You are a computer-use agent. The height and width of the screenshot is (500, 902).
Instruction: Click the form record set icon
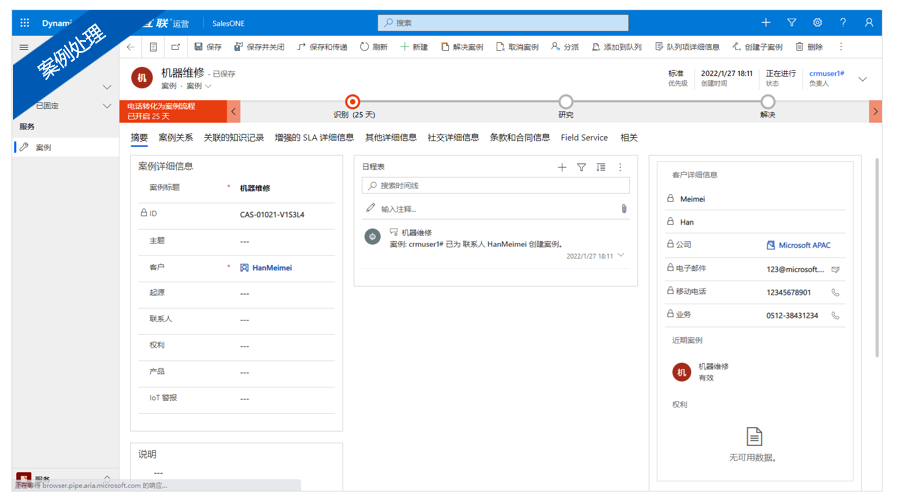[153, 47]
